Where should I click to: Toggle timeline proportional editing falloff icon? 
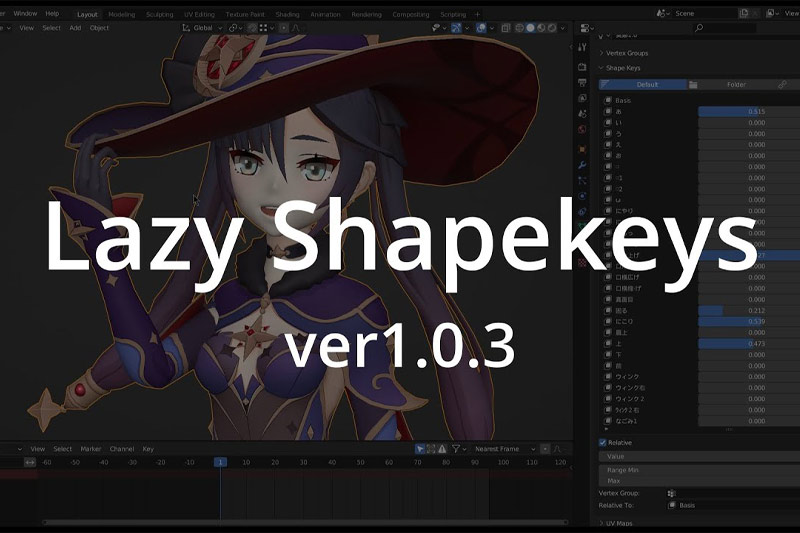[557, 449]
